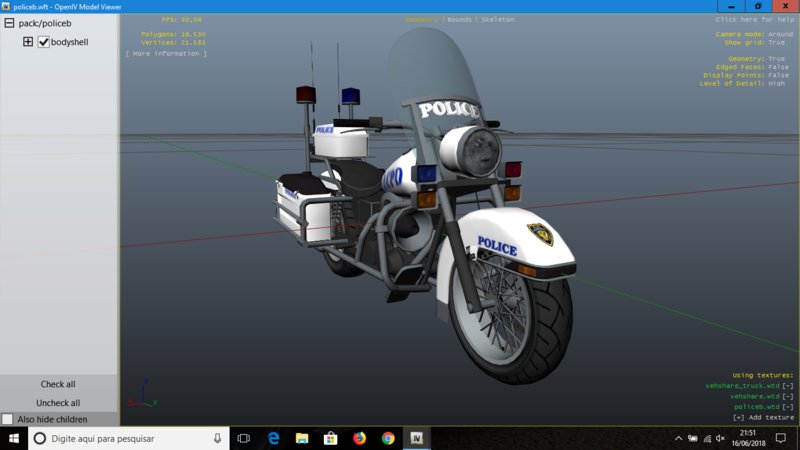The width and height of the screenshot is (800, 450).
Task: Switch to the Skeleton view tab
Action: point(497,19)
